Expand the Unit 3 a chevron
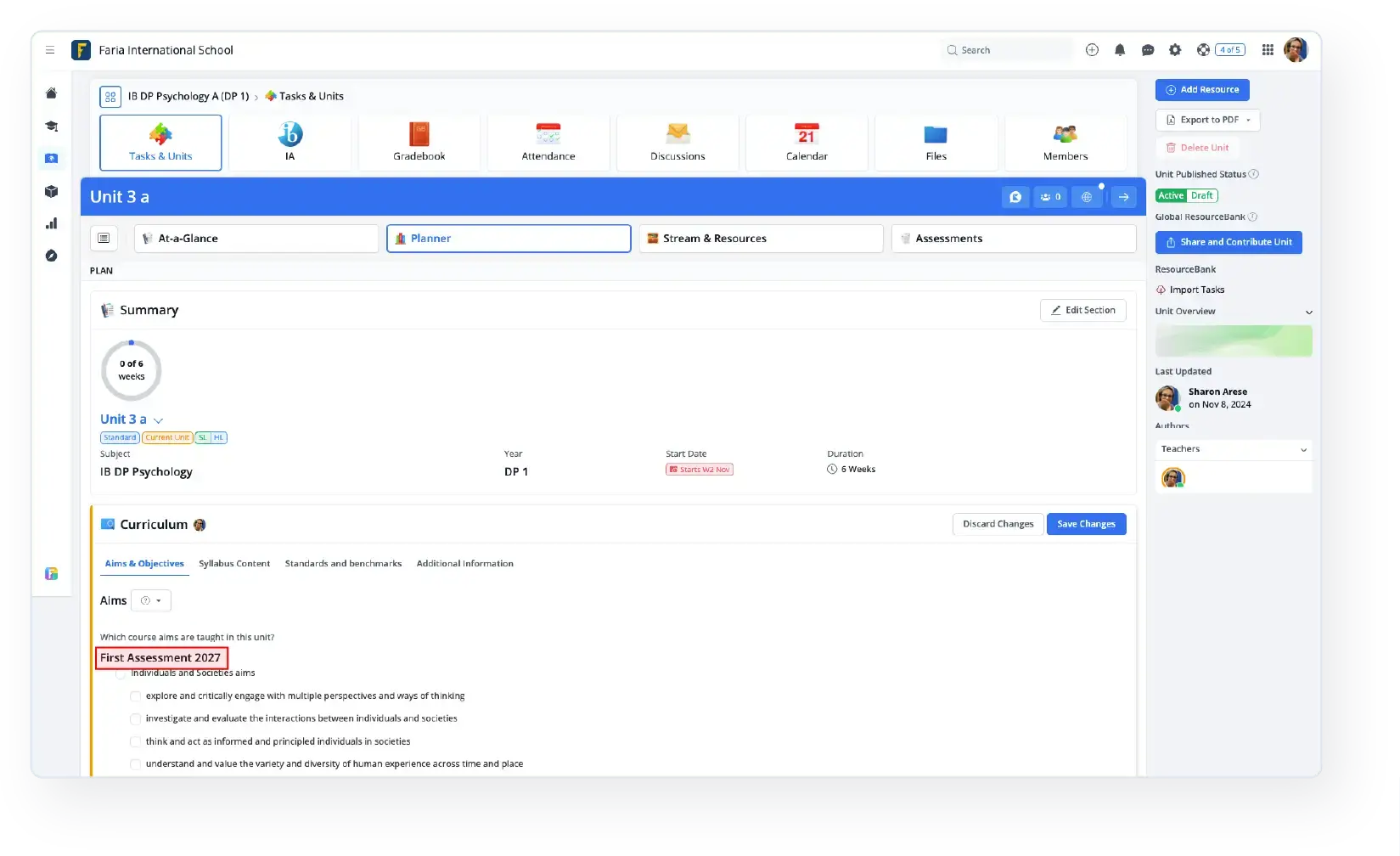The height and width of the screenshot is (856, 1400). pos(159,420)
